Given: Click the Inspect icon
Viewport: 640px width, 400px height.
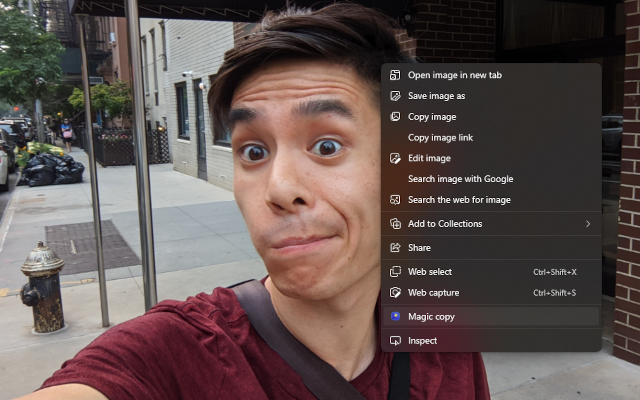Looking at the screenshot, I should (395, 341).
